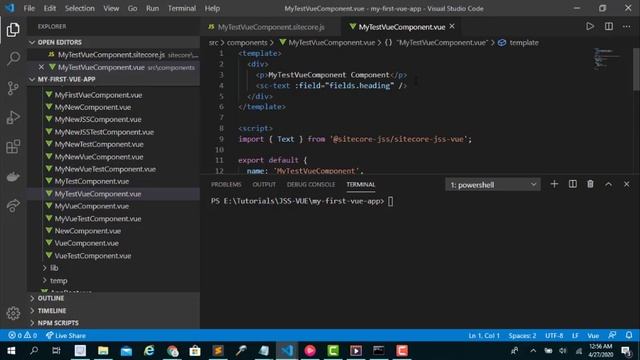Open the Manage gear menu

pyautogui.click(x=13, y=313)
